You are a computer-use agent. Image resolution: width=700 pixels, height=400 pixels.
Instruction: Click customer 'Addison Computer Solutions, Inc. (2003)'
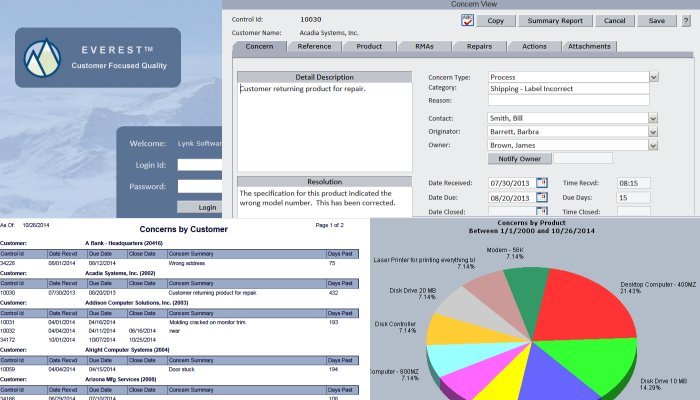point(137,303)
